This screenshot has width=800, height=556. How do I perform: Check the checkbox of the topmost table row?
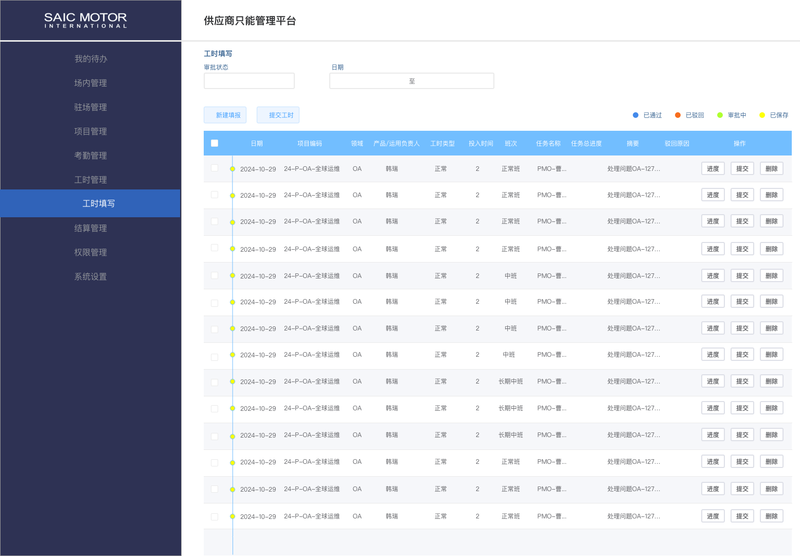(214, 168)
